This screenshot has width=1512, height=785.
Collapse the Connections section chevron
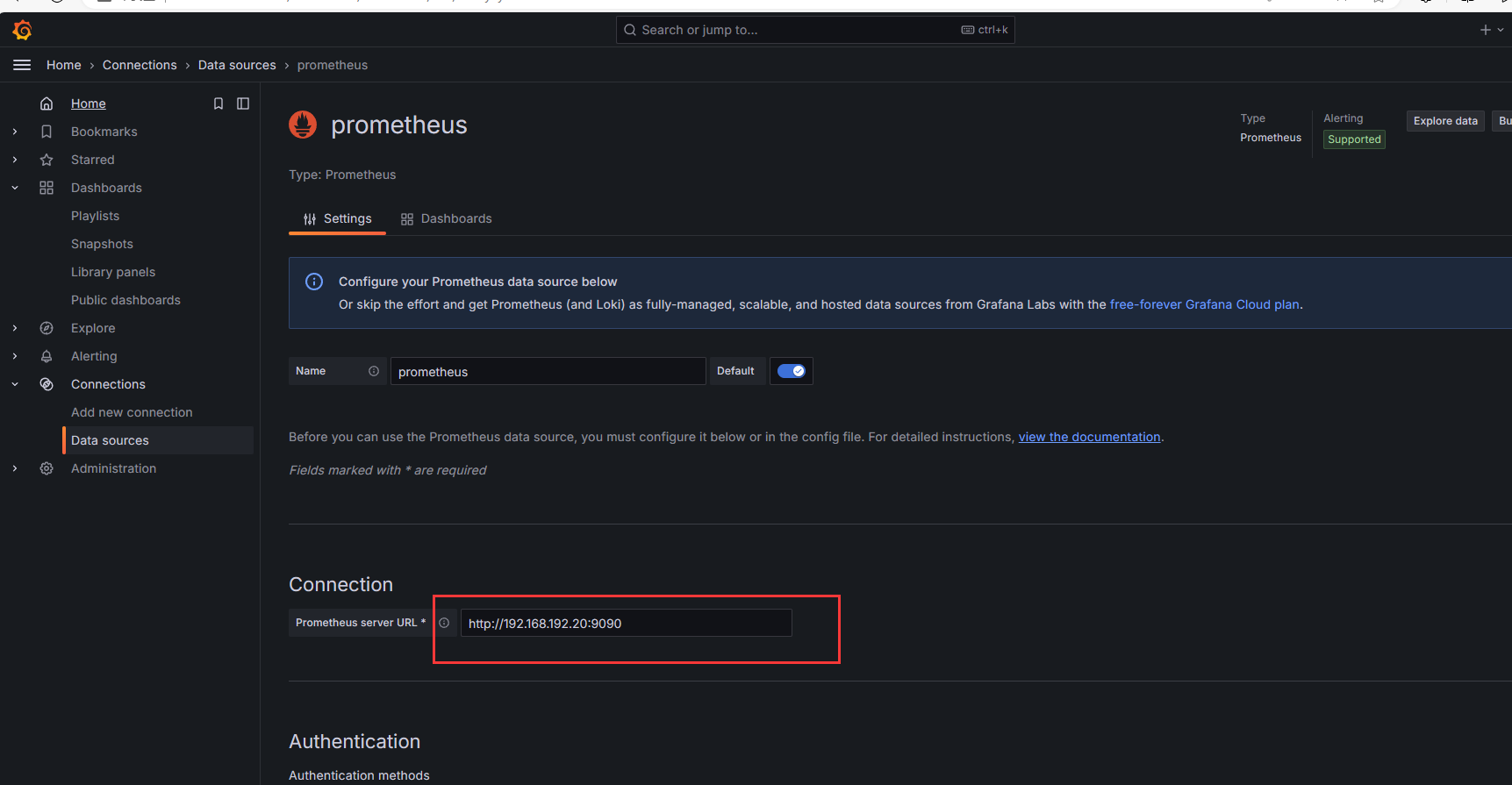pos(15,384)
